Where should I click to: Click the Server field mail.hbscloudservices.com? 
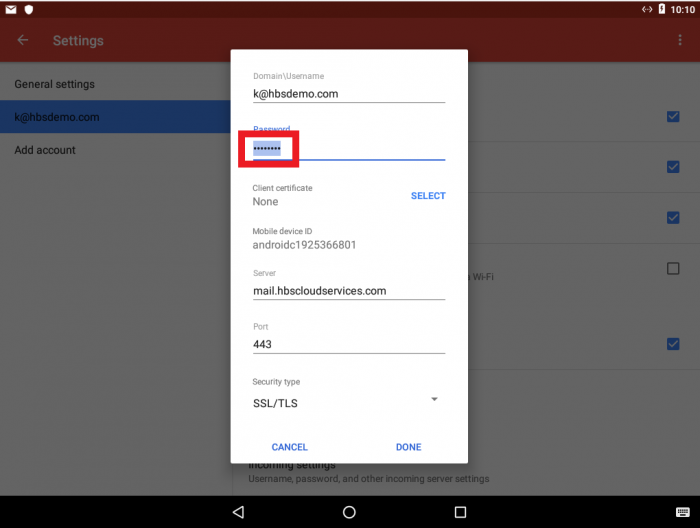349,291
